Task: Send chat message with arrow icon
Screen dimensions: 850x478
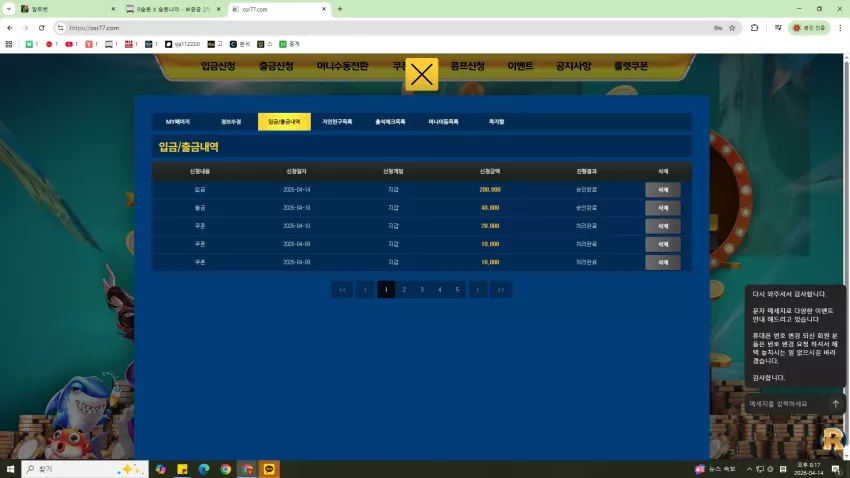Action: point(835,404)
